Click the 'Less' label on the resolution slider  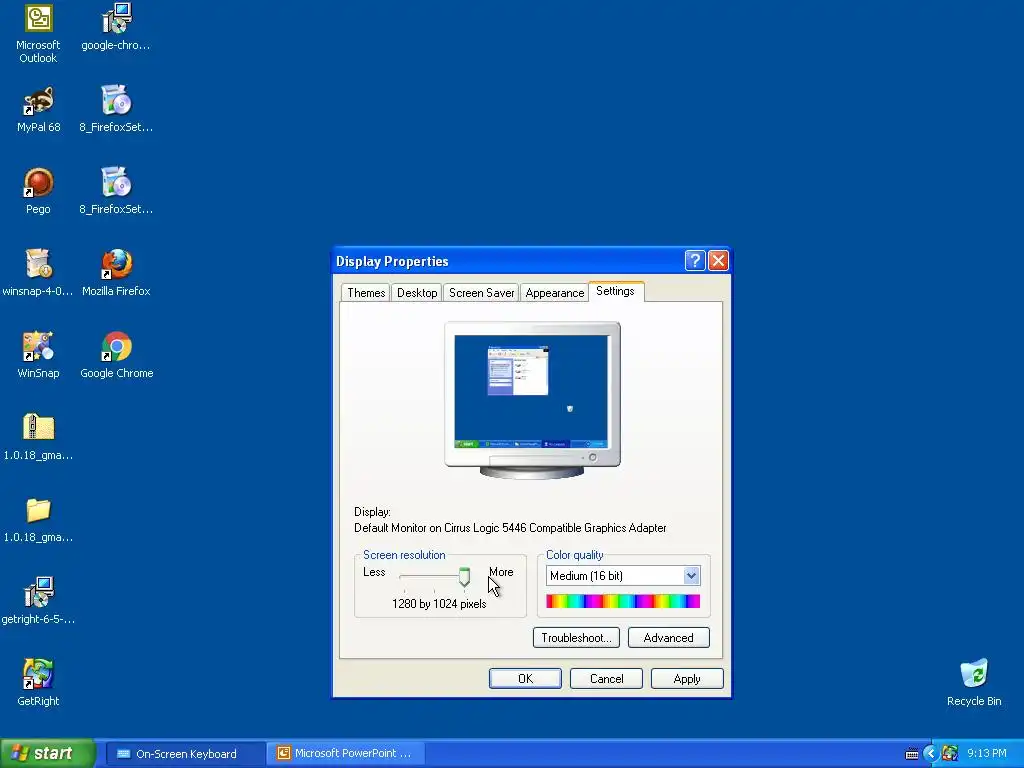[x=374, y=572]
